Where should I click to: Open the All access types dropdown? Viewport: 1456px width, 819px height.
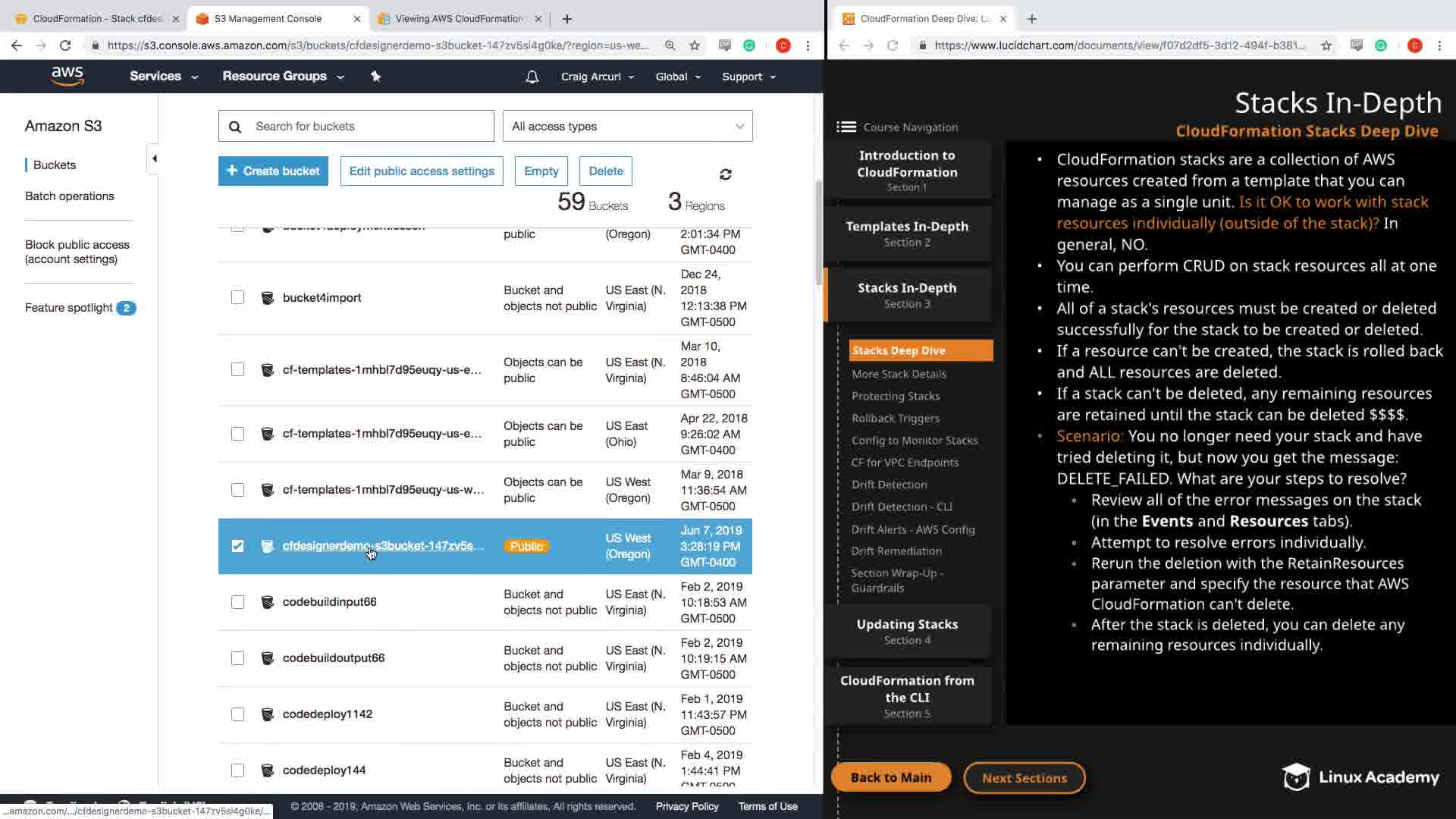[627, 126]
